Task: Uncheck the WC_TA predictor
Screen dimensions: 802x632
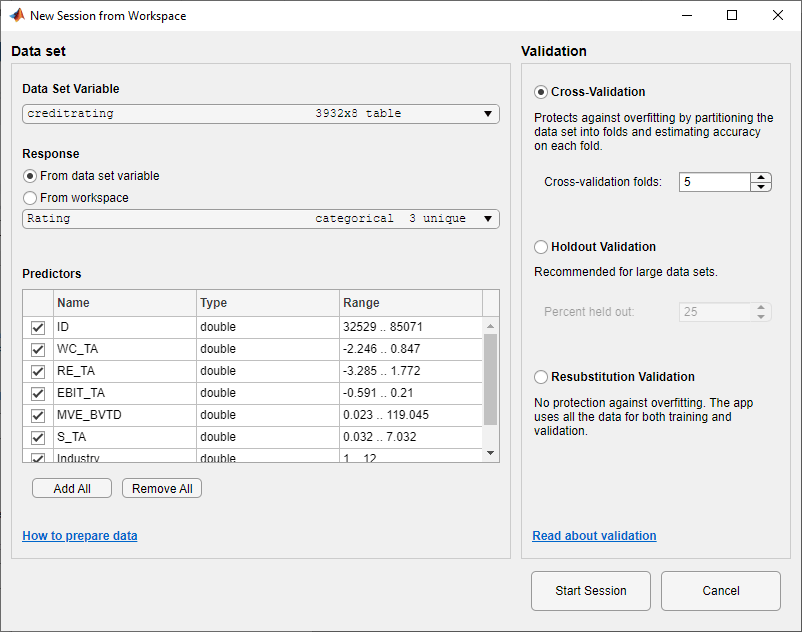Action: pyautogui.click(x=37, y=349)
